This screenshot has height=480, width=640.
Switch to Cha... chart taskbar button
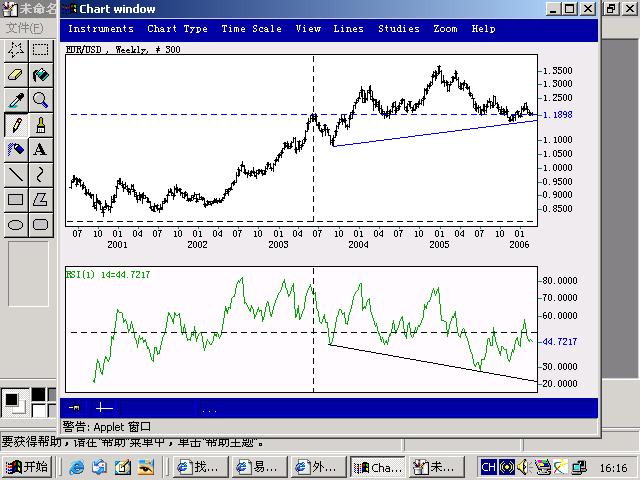[378, 467]
